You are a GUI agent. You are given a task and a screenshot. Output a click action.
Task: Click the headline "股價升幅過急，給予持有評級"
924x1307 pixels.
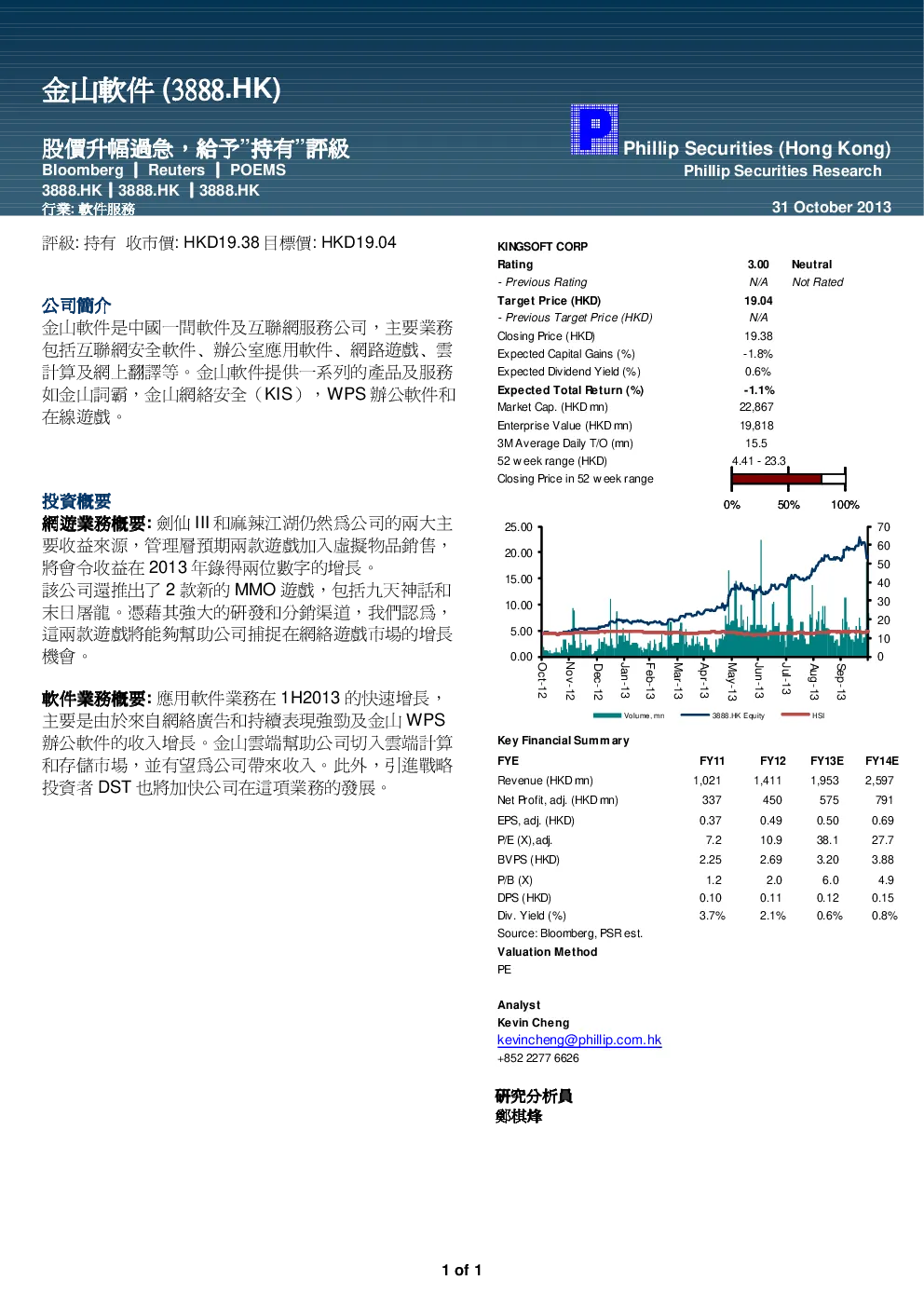tap(196, 148)
